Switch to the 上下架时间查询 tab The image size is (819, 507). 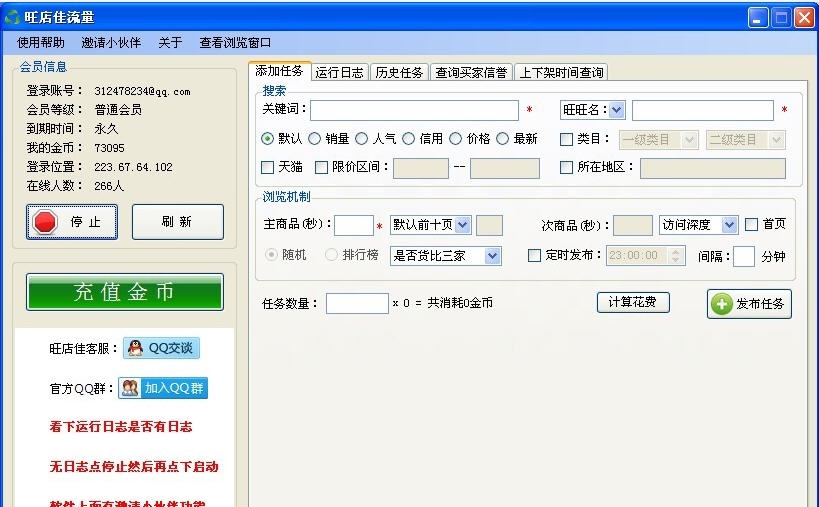click(x=561, y=73)
